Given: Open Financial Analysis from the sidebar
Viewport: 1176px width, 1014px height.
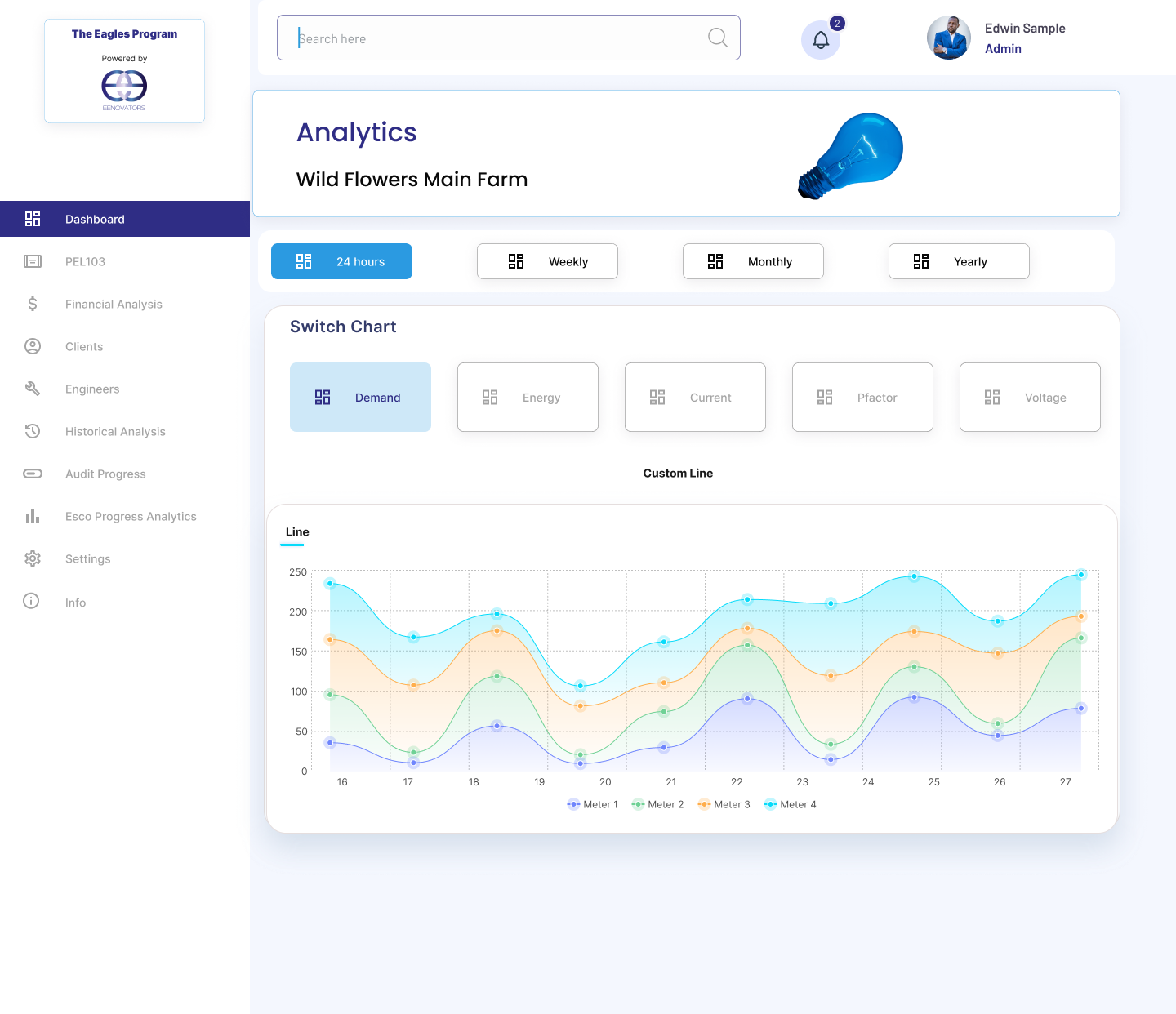Looking at the screenshot, I should [x=114, y=304].
